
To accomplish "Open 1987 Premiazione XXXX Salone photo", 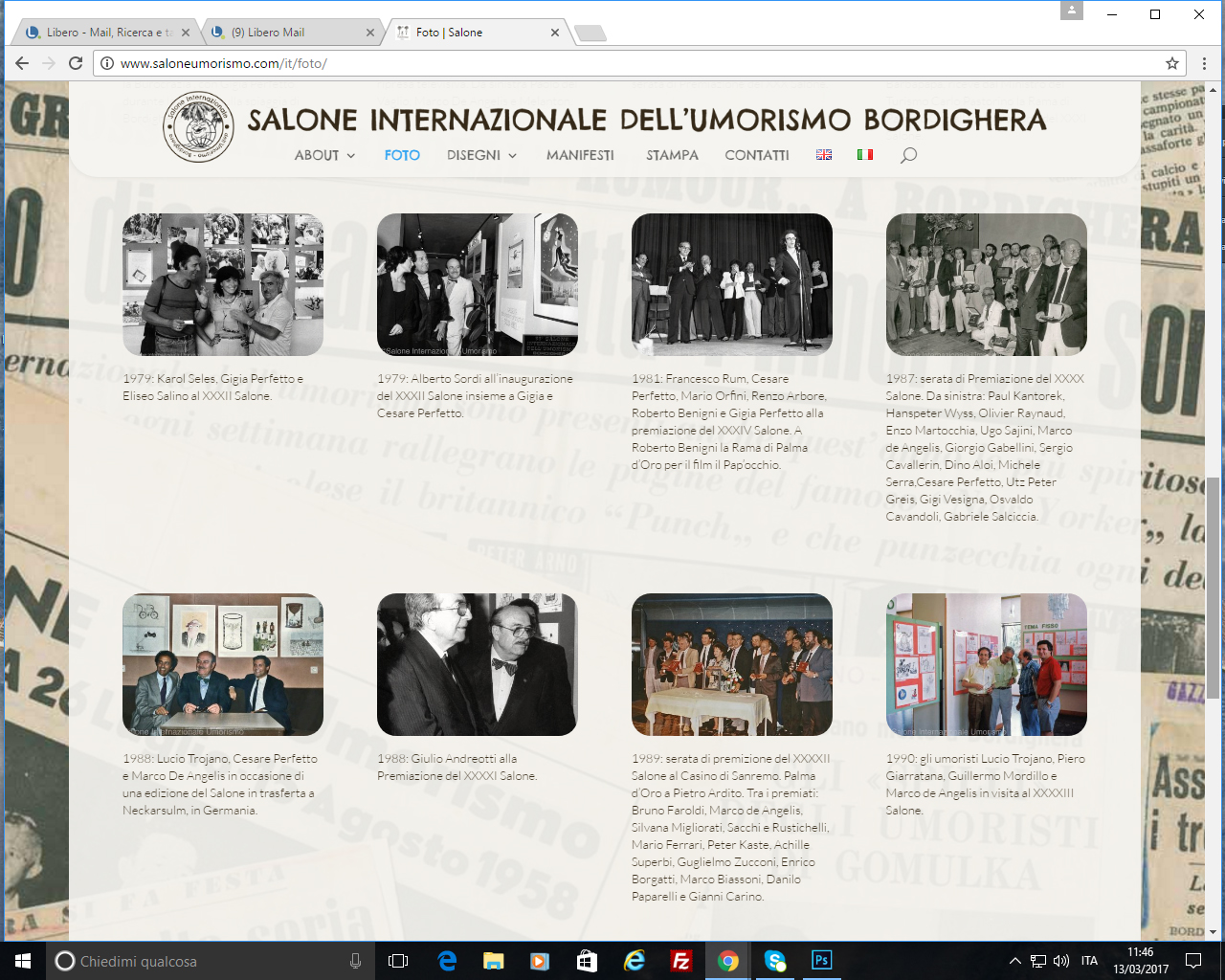I will tap(987, 284).
